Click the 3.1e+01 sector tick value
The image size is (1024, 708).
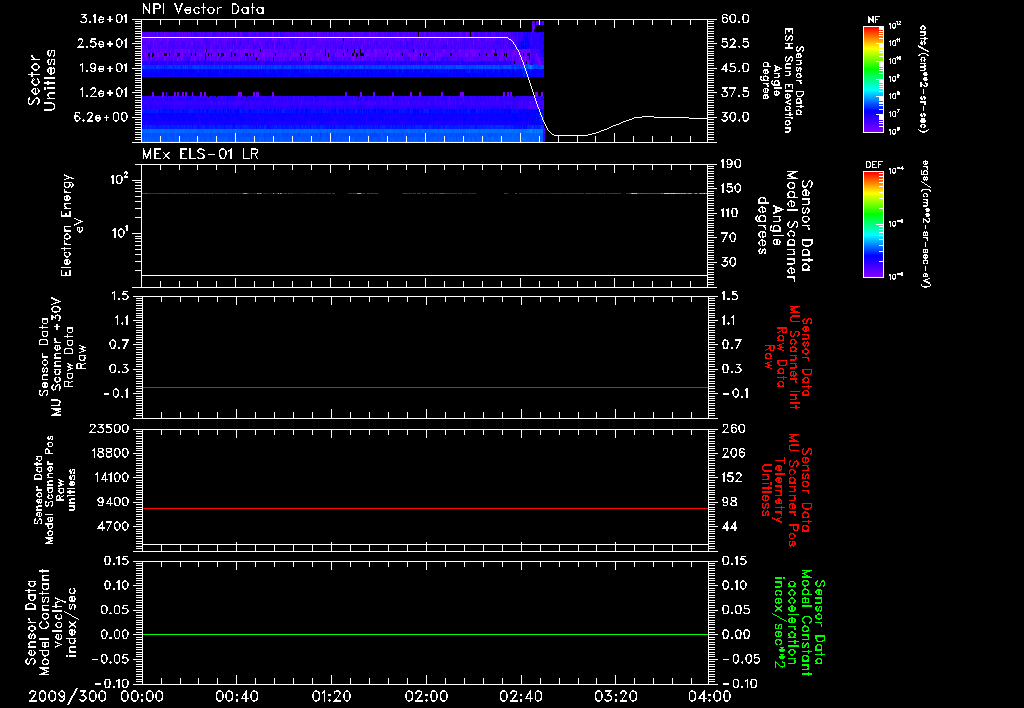(x=103, y=19)
